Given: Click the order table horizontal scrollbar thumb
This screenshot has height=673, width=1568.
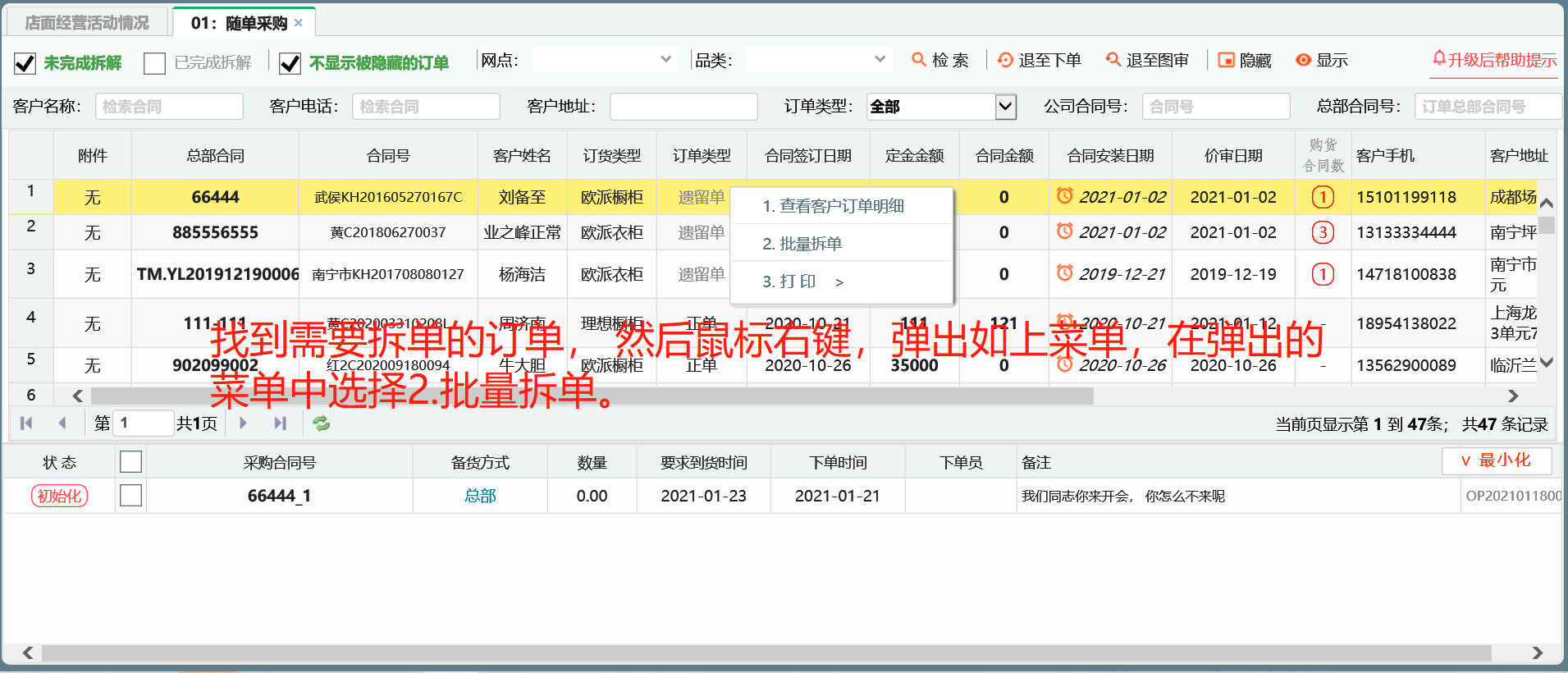Looking at the screenshot, I should click(x=592, y=396).
